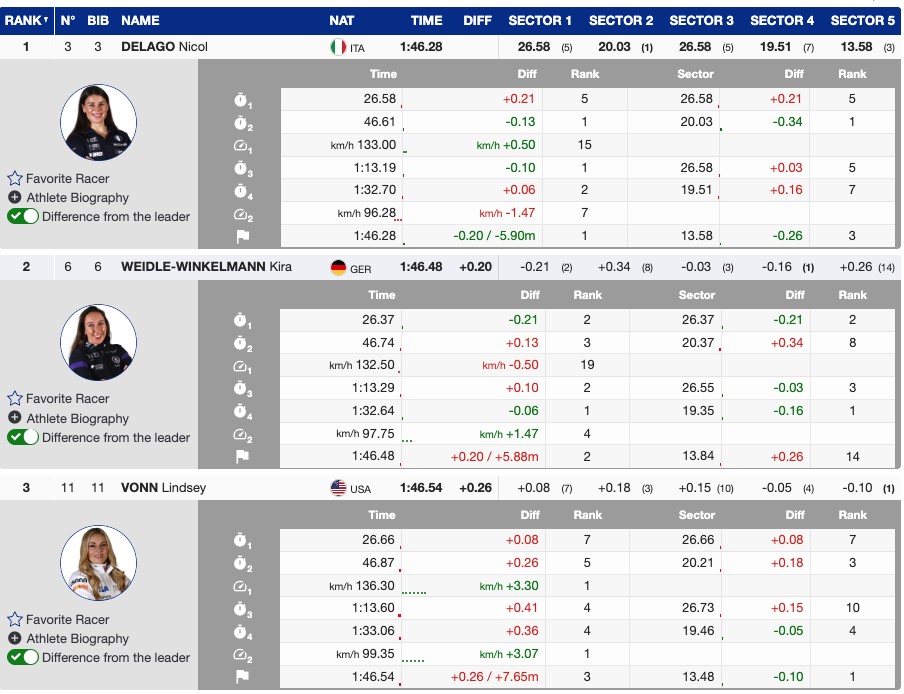This screenshot has width=904, height=694.
Task: Click first speedometer icon in Vonn details
Action: coord(241,587)
